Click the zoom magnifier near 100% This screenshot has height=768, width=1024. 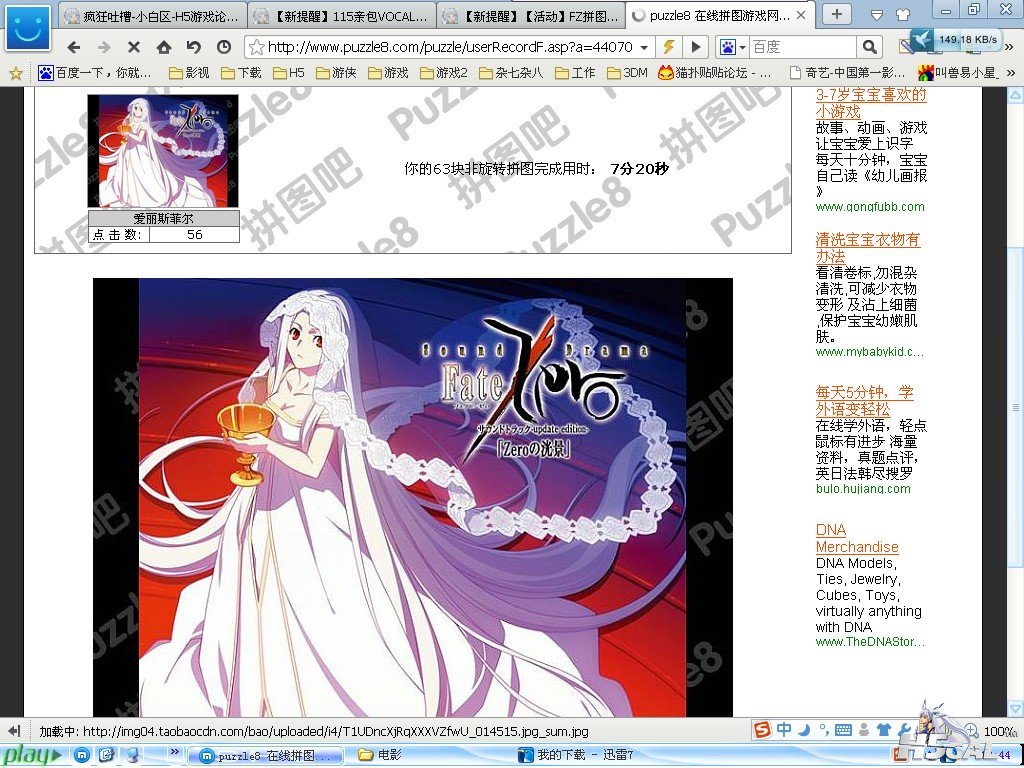click(x=971, y=731)
